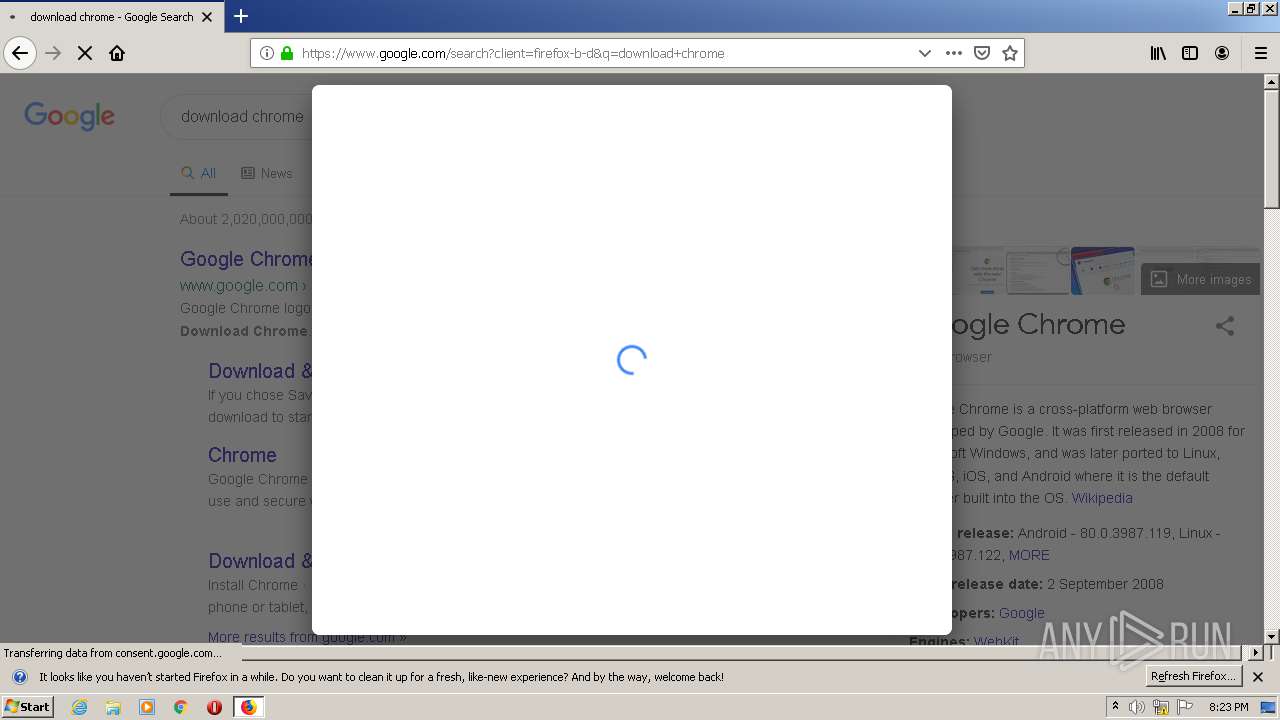Image resolution: width=1280 pixels, height=720 pixels.
Task: Click the 8:23 PM clock
Action: pos(1229,707)
